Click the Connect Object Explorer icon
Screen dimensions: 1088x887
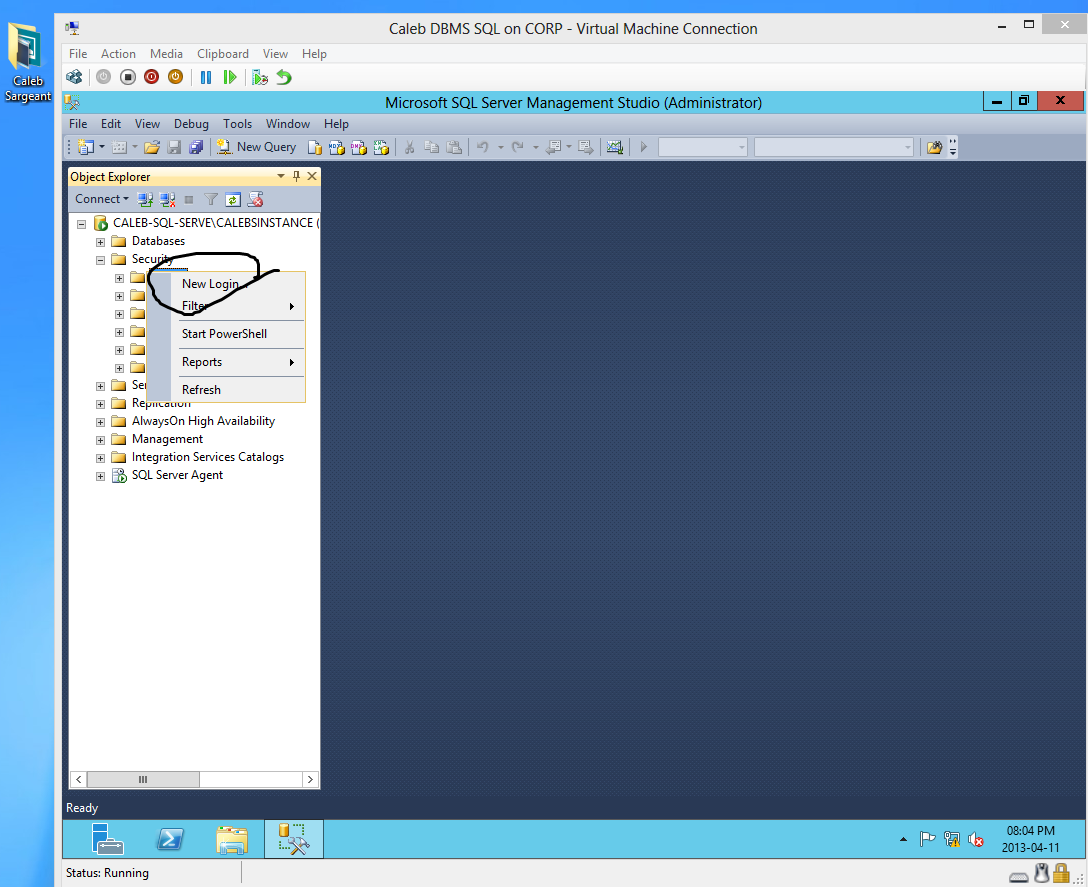(145, 200)
